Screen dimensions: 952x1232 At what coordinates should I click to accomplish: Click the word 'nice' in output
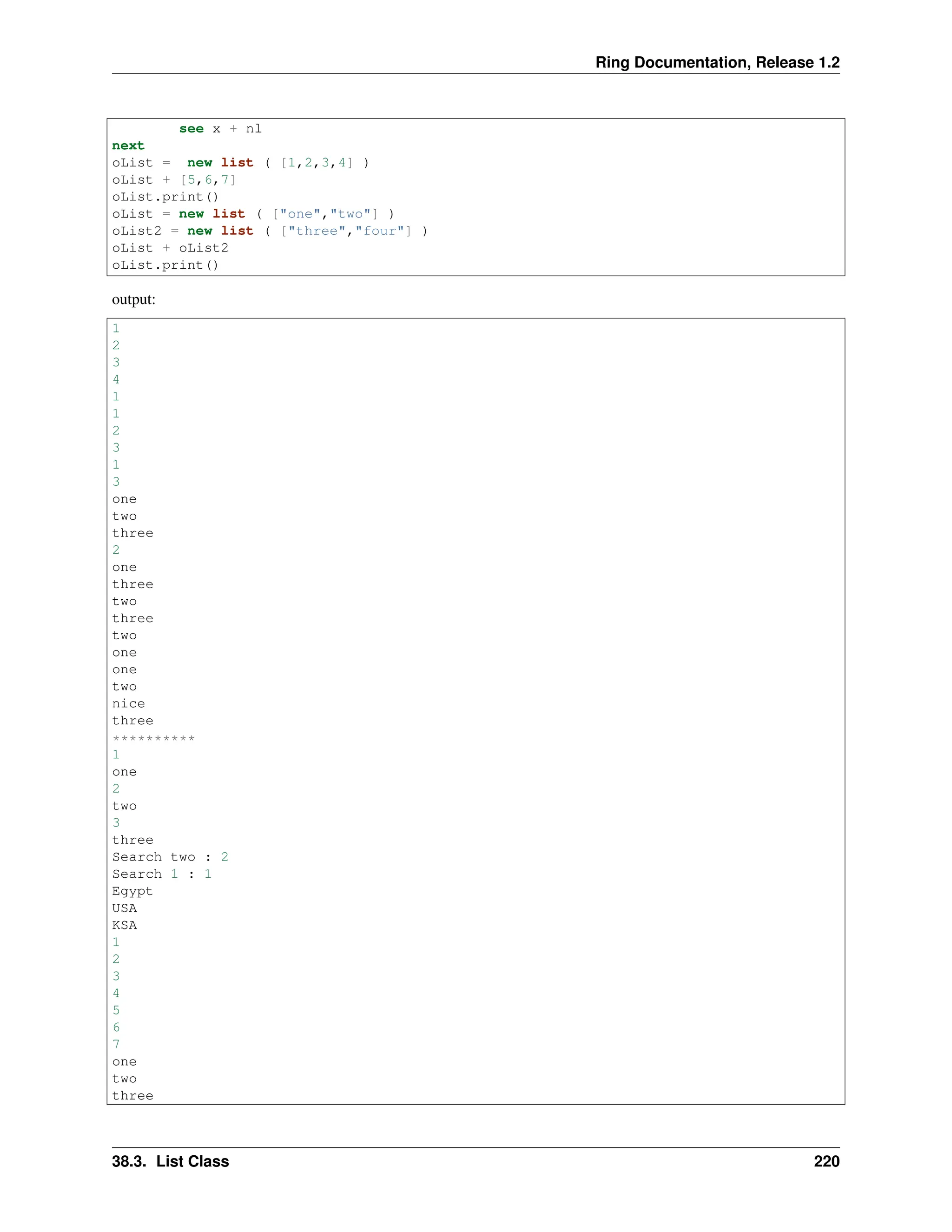click(128, 703)
